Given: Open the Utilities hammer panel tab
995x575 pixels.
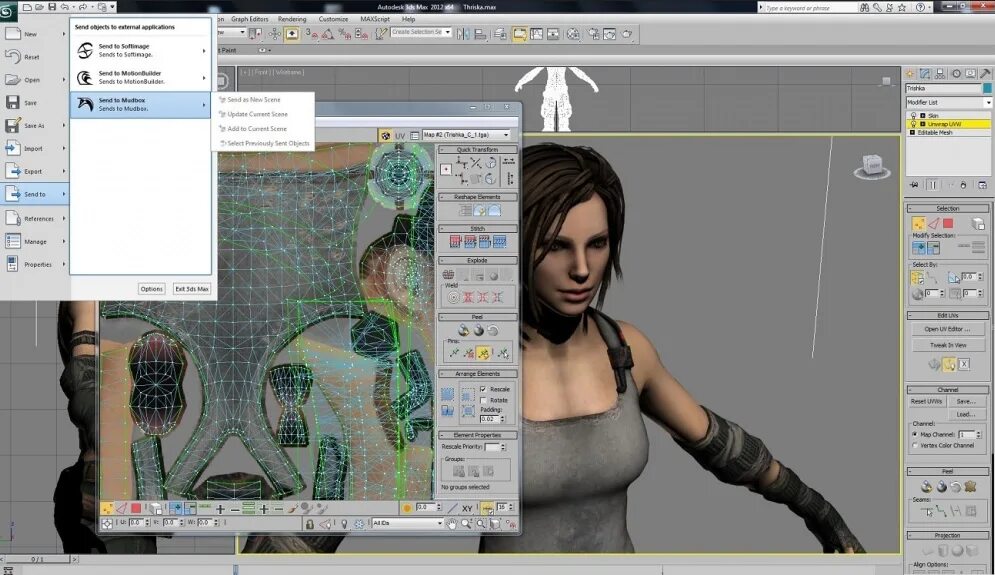Looking at the screenshot, I should coord(985,74).
